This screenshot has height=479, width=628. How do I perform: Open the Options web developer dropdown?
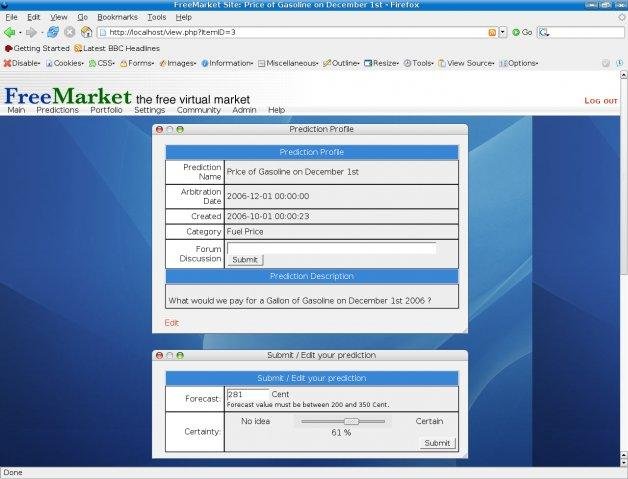click(x=519, y=63)
